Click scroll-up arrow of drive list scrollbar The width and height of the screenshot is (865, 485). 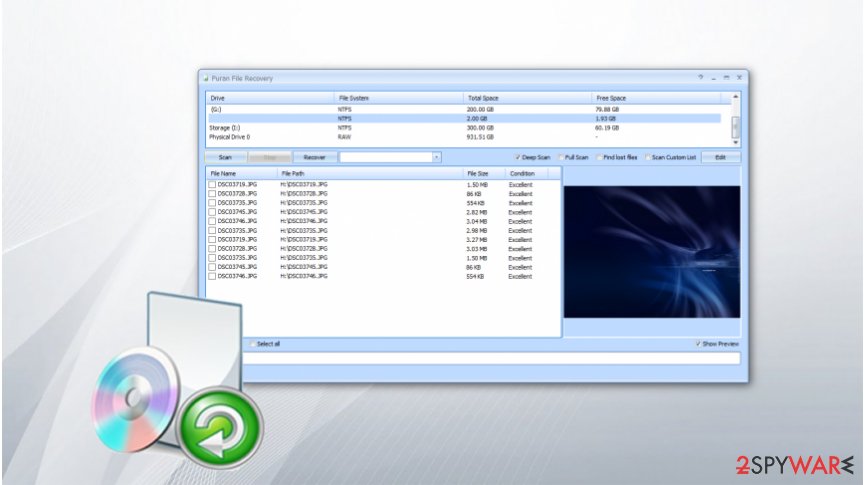pyautogui.click(x=735, y=97)
